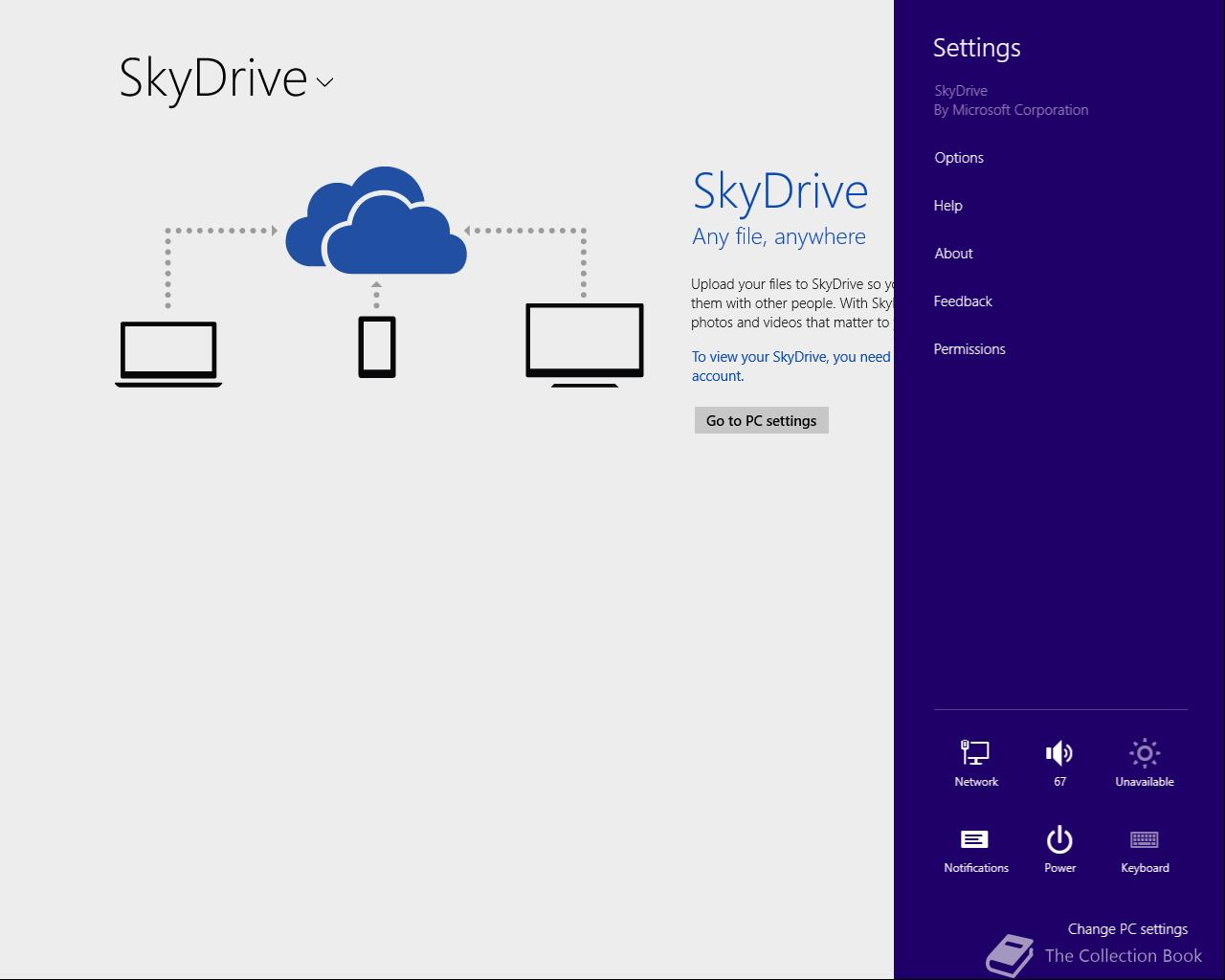Click the monitor device illustration
Screen dimensions: 1225x980
[x=585, y=345]
